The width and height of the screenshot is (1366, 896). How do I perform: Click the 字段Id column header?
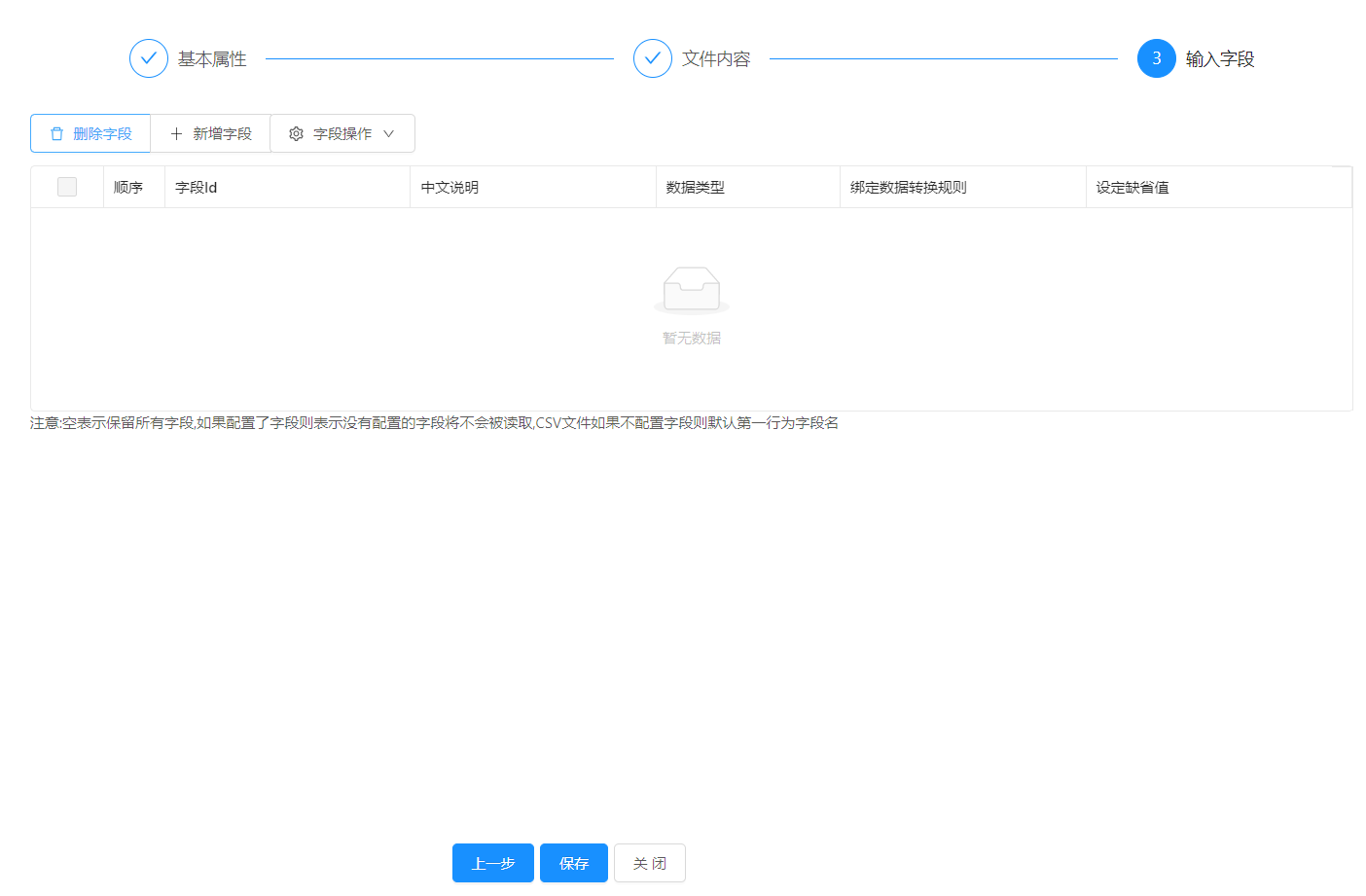(197, 188)
